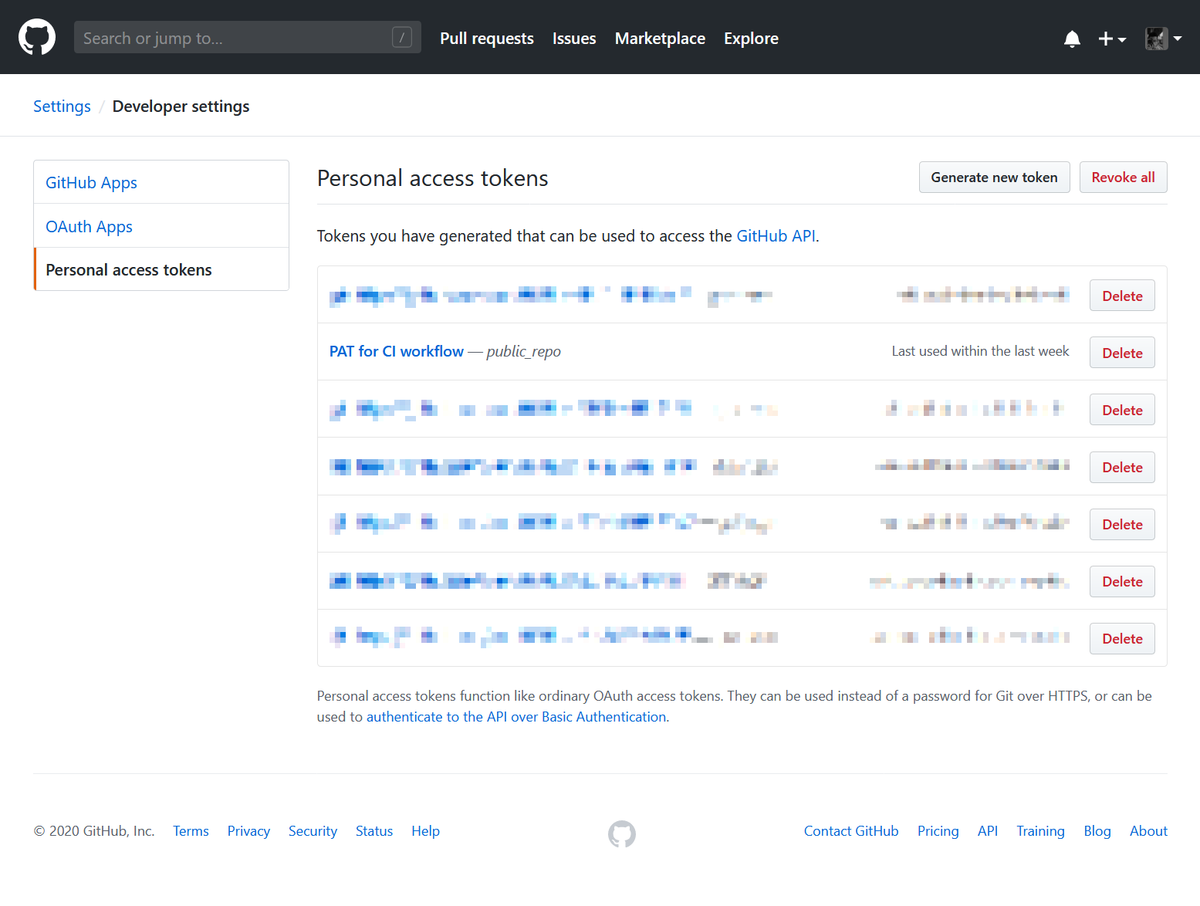Open Status footer link
Viewport: 1200px width, 906px height.
coord(374,831)
